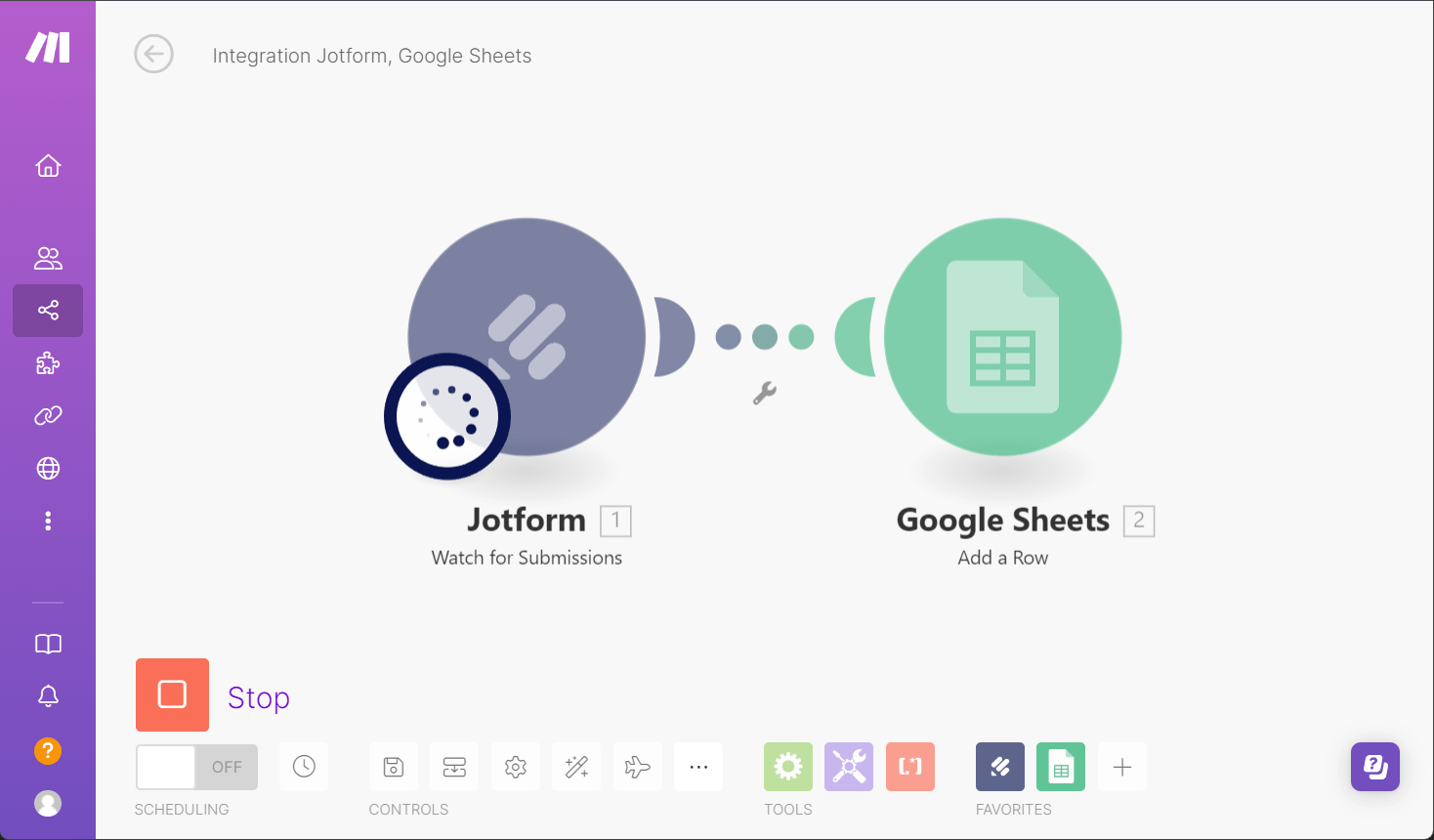This screenshot has height=840, width=1434.
Task: Open the Team section in sidebar
Action: [x=48, y=258]
